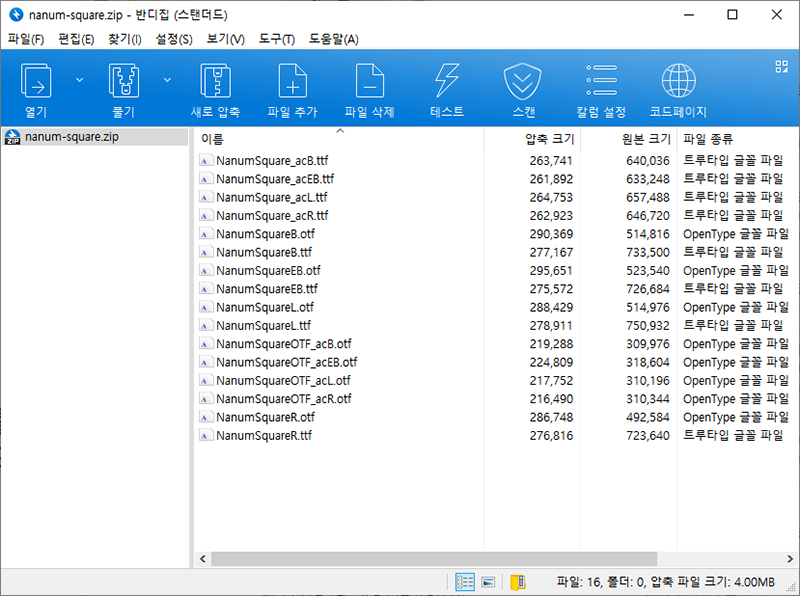Click the horizontal scrollbar right arrow
Screen dimensions: 800x596
(790, 559)
